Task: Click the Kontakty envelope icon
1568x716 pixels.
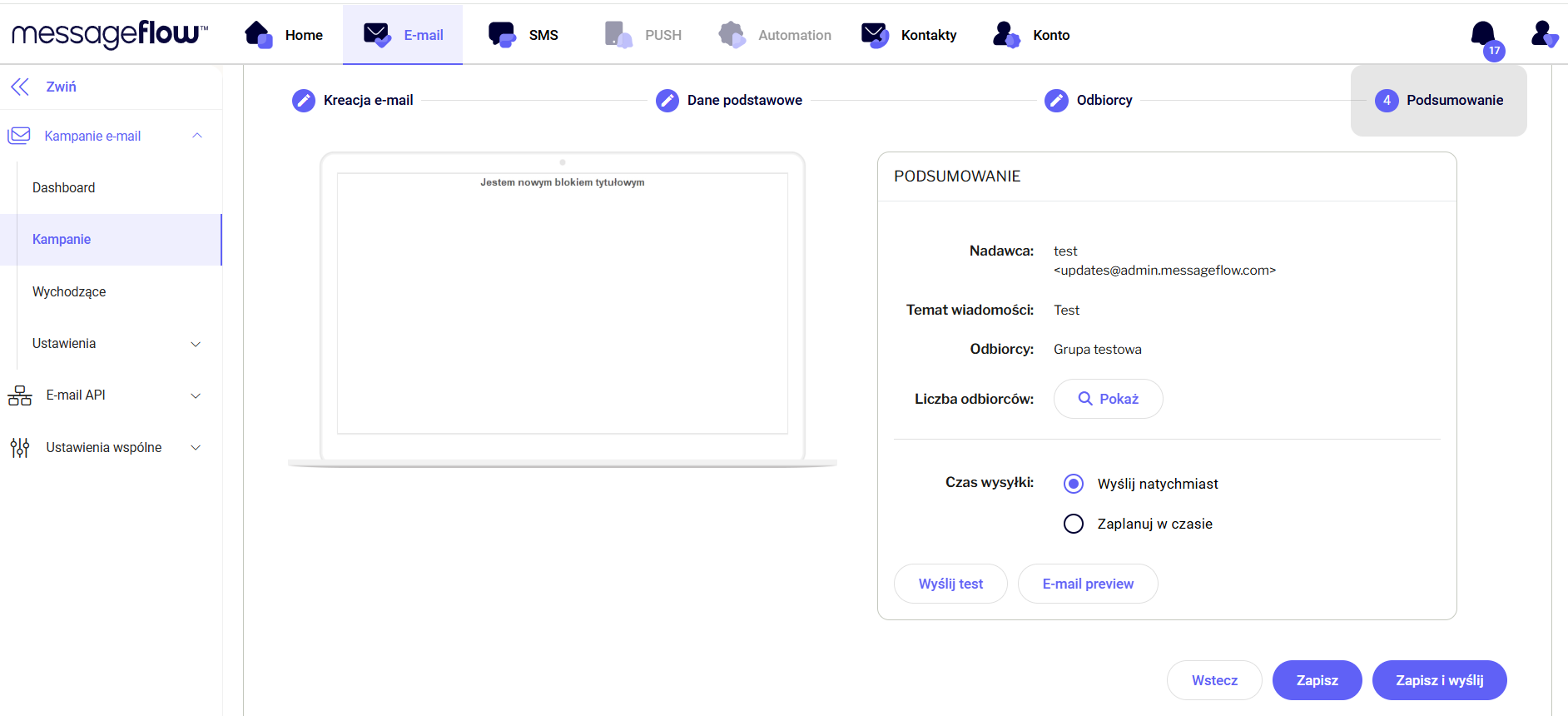Action: tap(875, 35)
